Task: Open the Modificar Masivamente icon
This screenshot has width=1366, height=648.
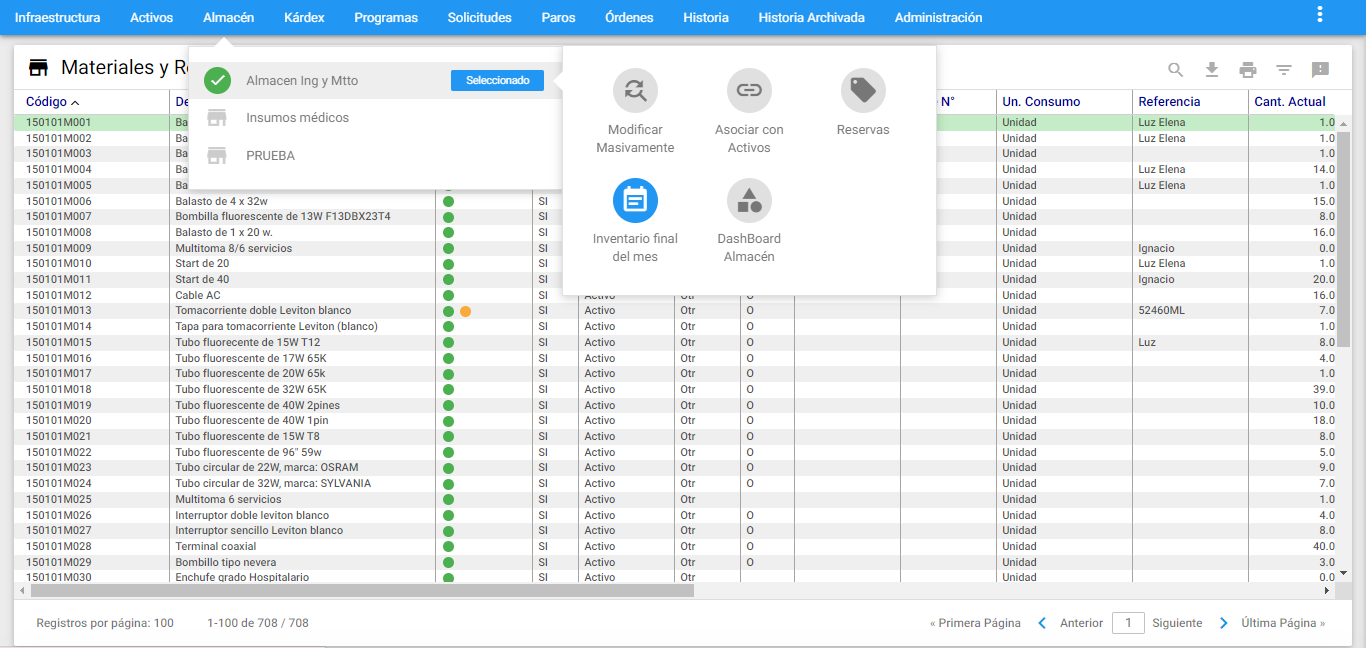Action: 635,91
